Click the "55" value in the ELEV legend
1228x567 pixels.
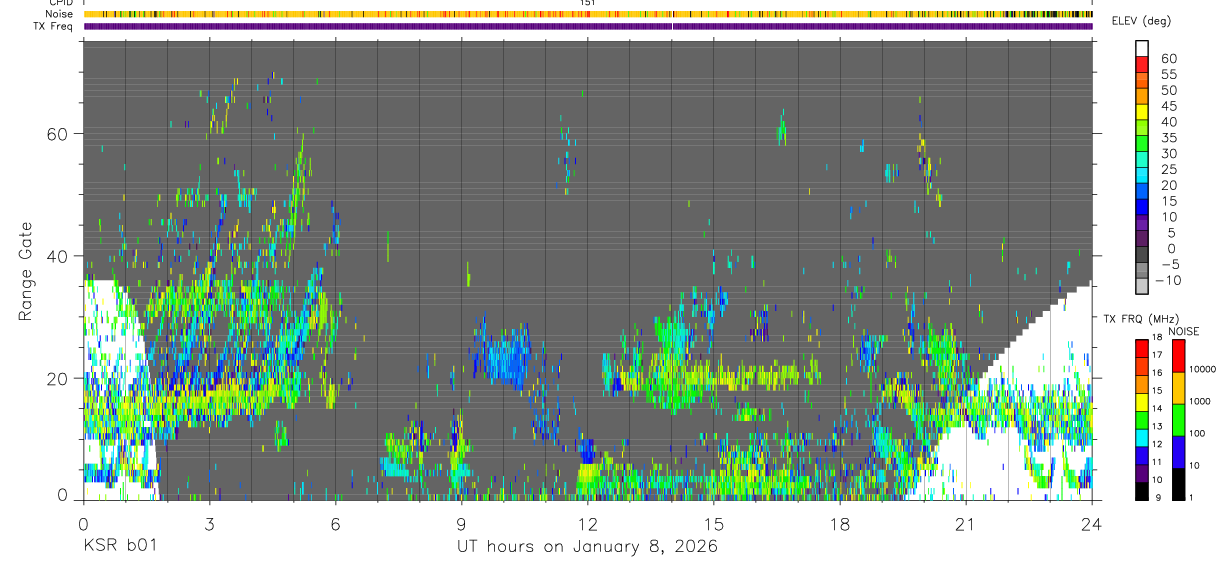tap(1169, 74)
